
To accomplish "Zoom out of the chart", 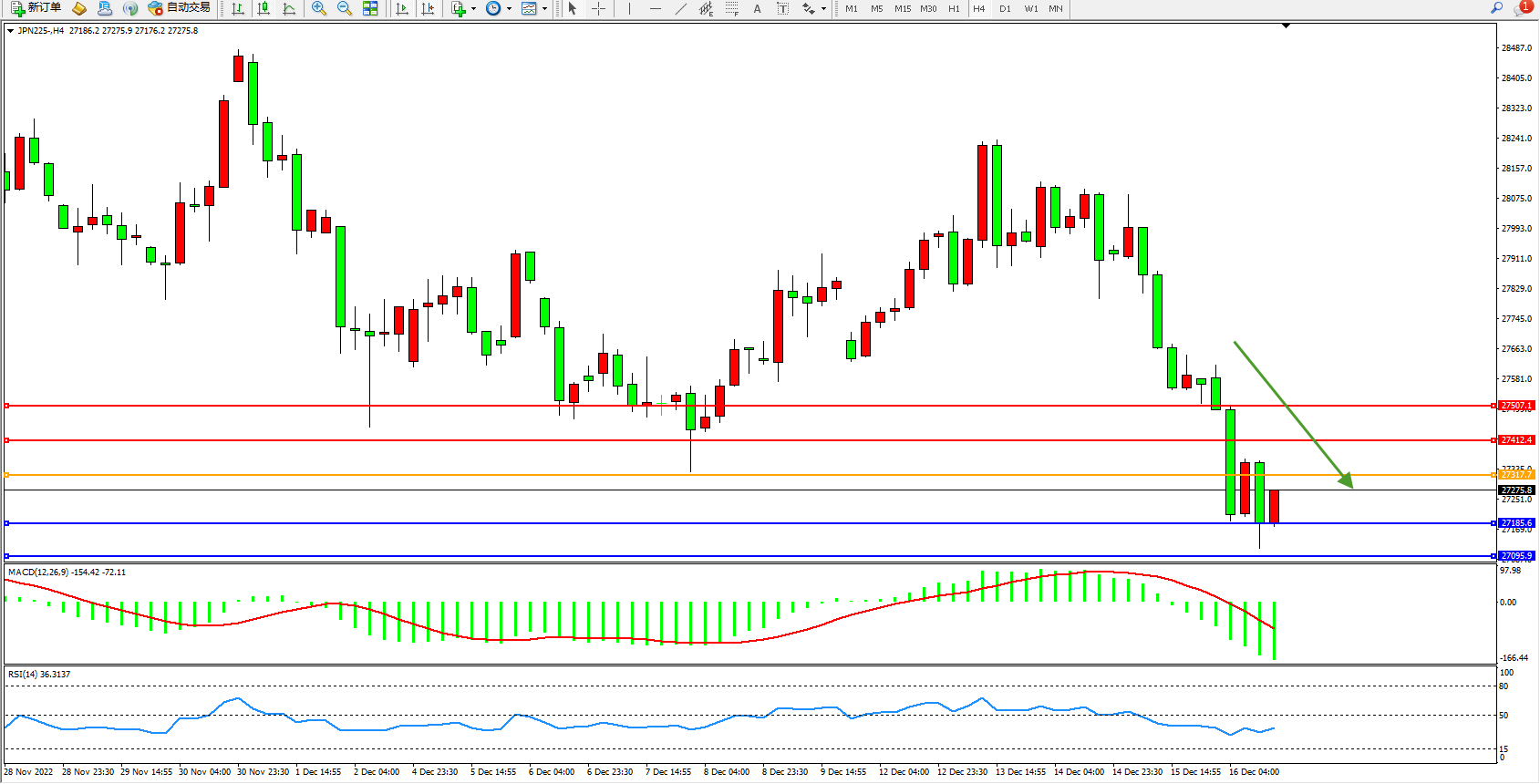I will tap(345, 8).
